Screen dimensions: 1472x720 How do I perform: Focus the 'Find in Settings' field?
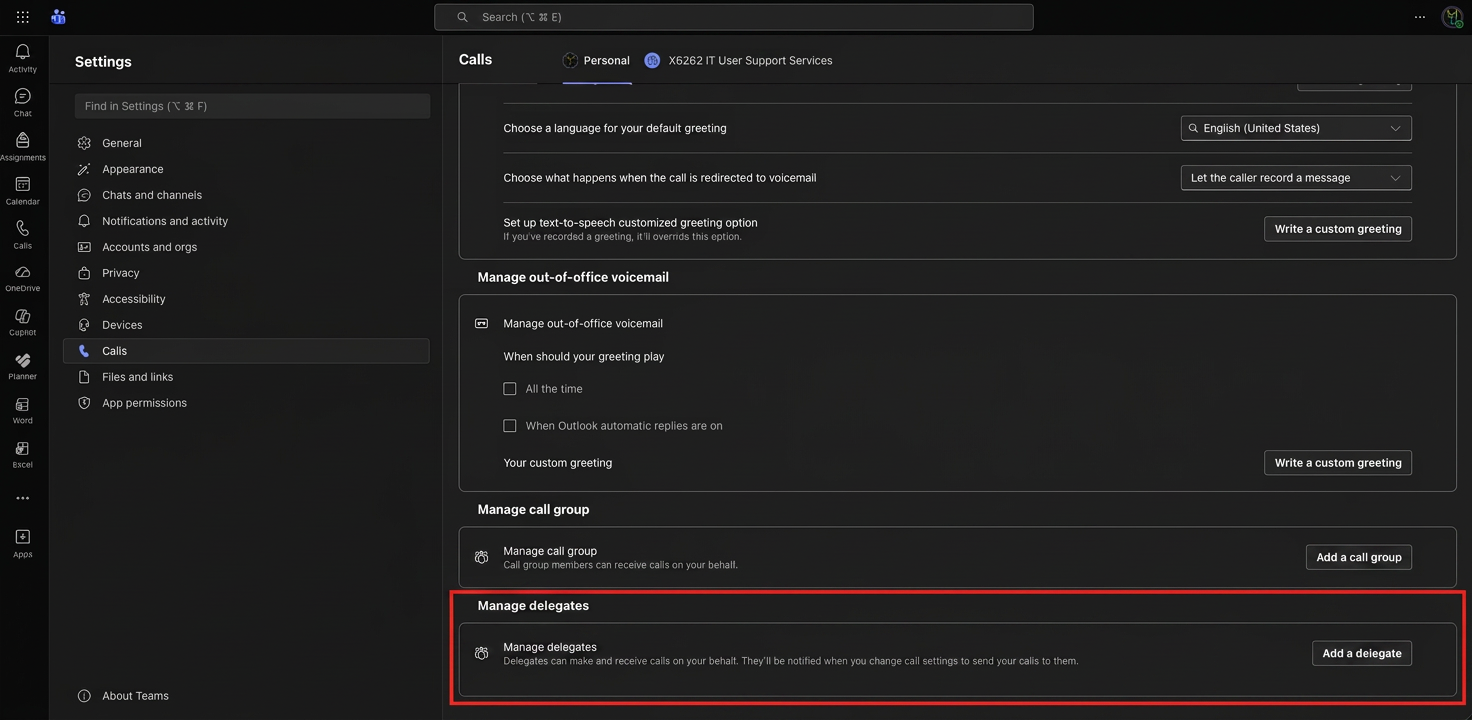tap(252, 106)
